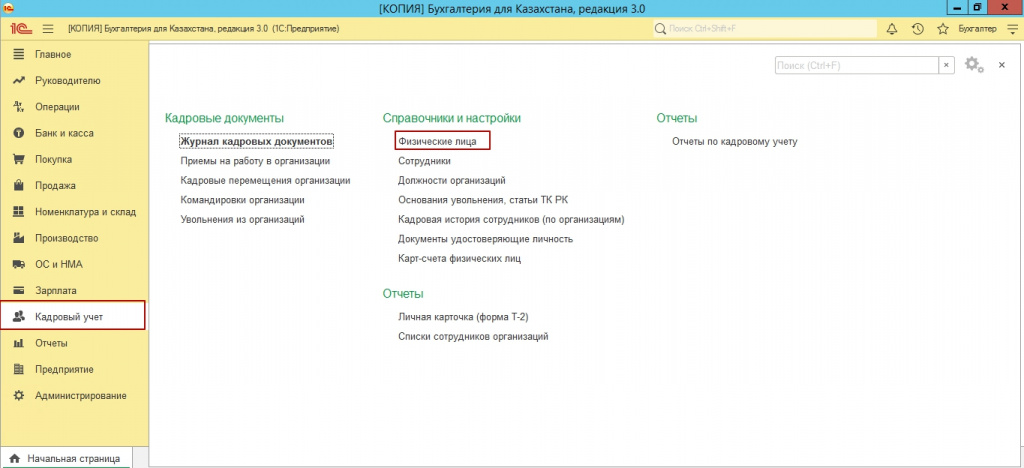This screenshot has height=468, width=1024.
Task: Click the home icon on the Начальная страница tab
Action: (14, 459)
